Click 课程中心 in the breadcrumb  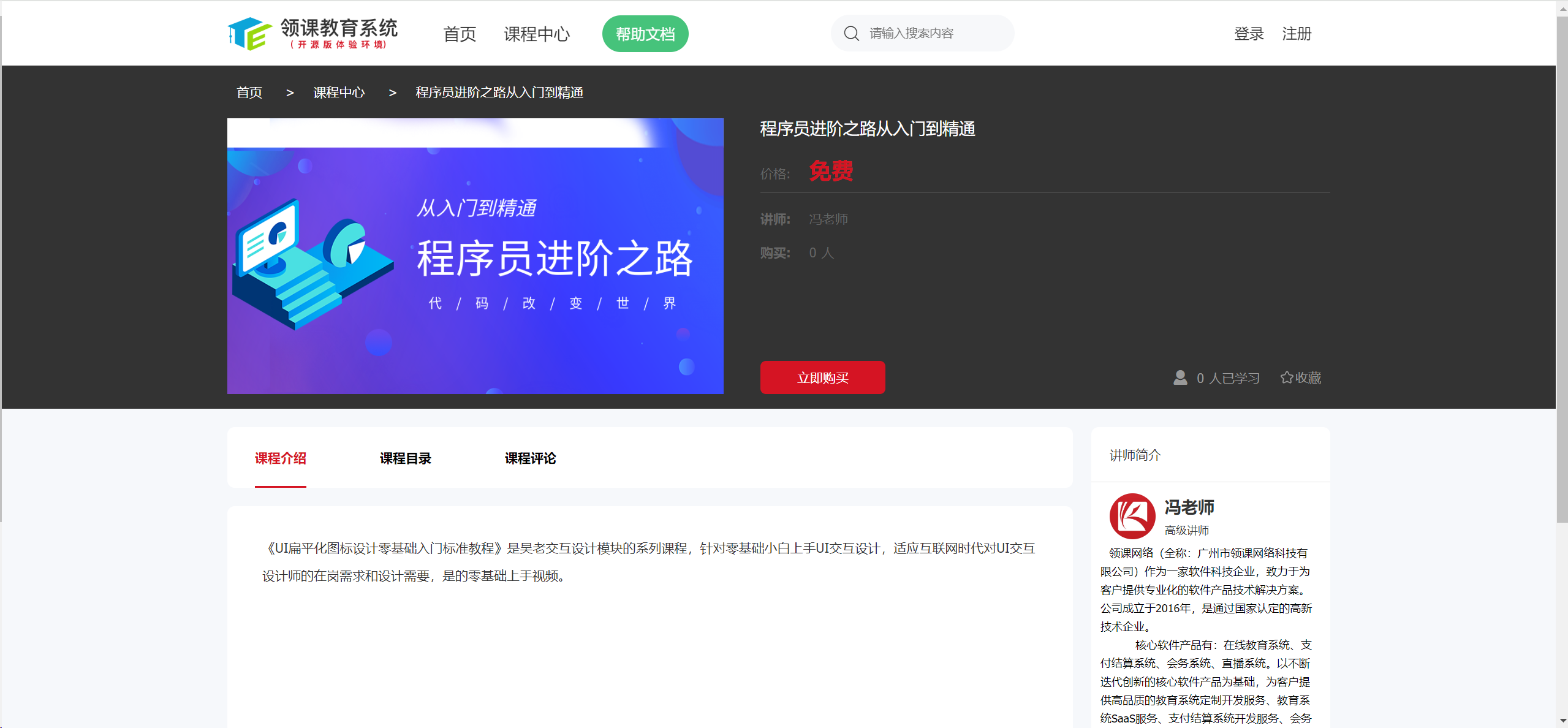point(339,93)
